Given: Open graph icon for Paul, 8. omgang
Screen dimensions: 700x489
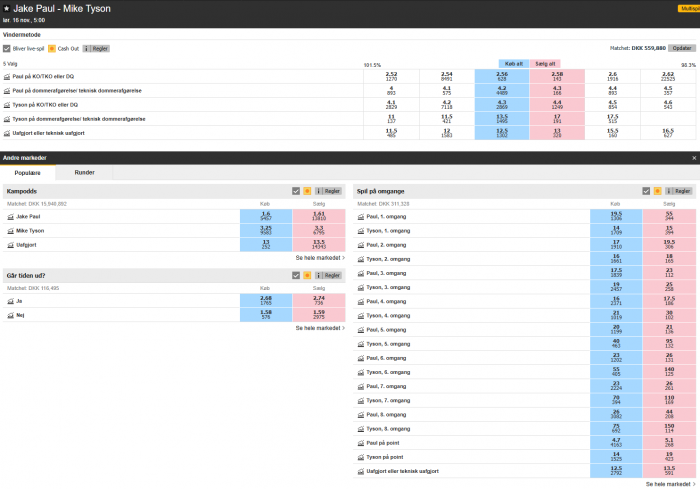Looking at the screenshot, I should click(361, 415).
